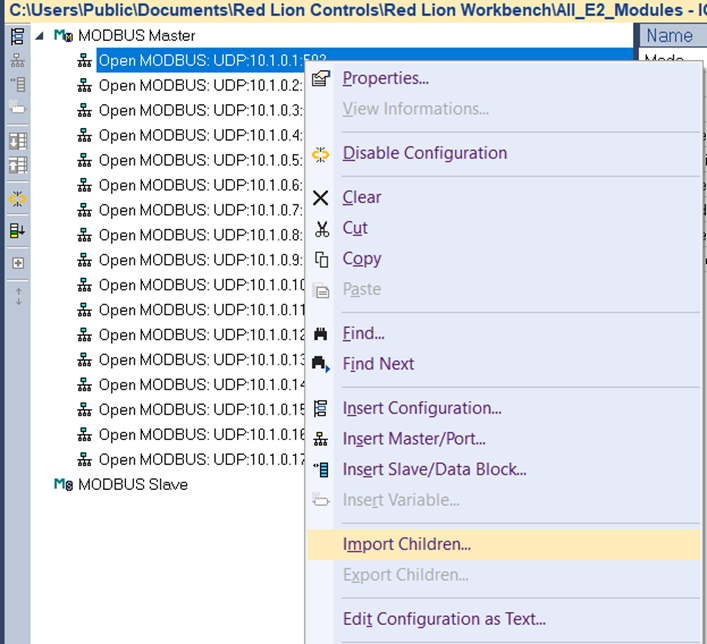
Task: Select Open MODBUS UDP:10.1.0.11 entry
Action: coord(201,310)
